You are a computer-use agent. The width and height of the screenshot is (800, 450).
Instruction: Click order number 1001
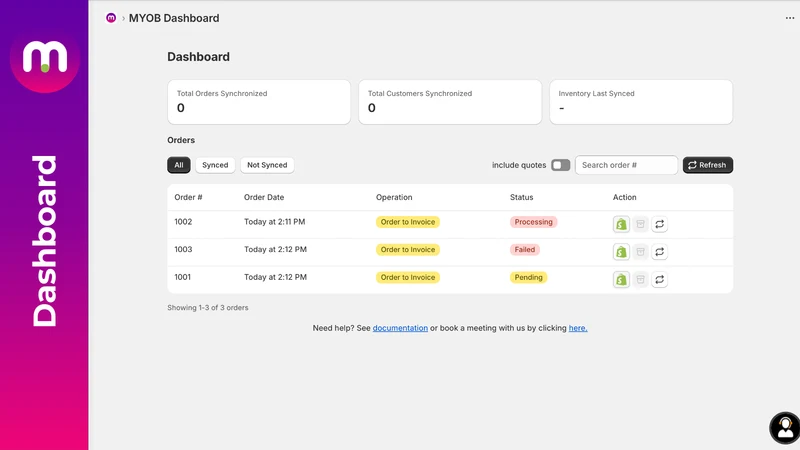click(x=182, y=277)
